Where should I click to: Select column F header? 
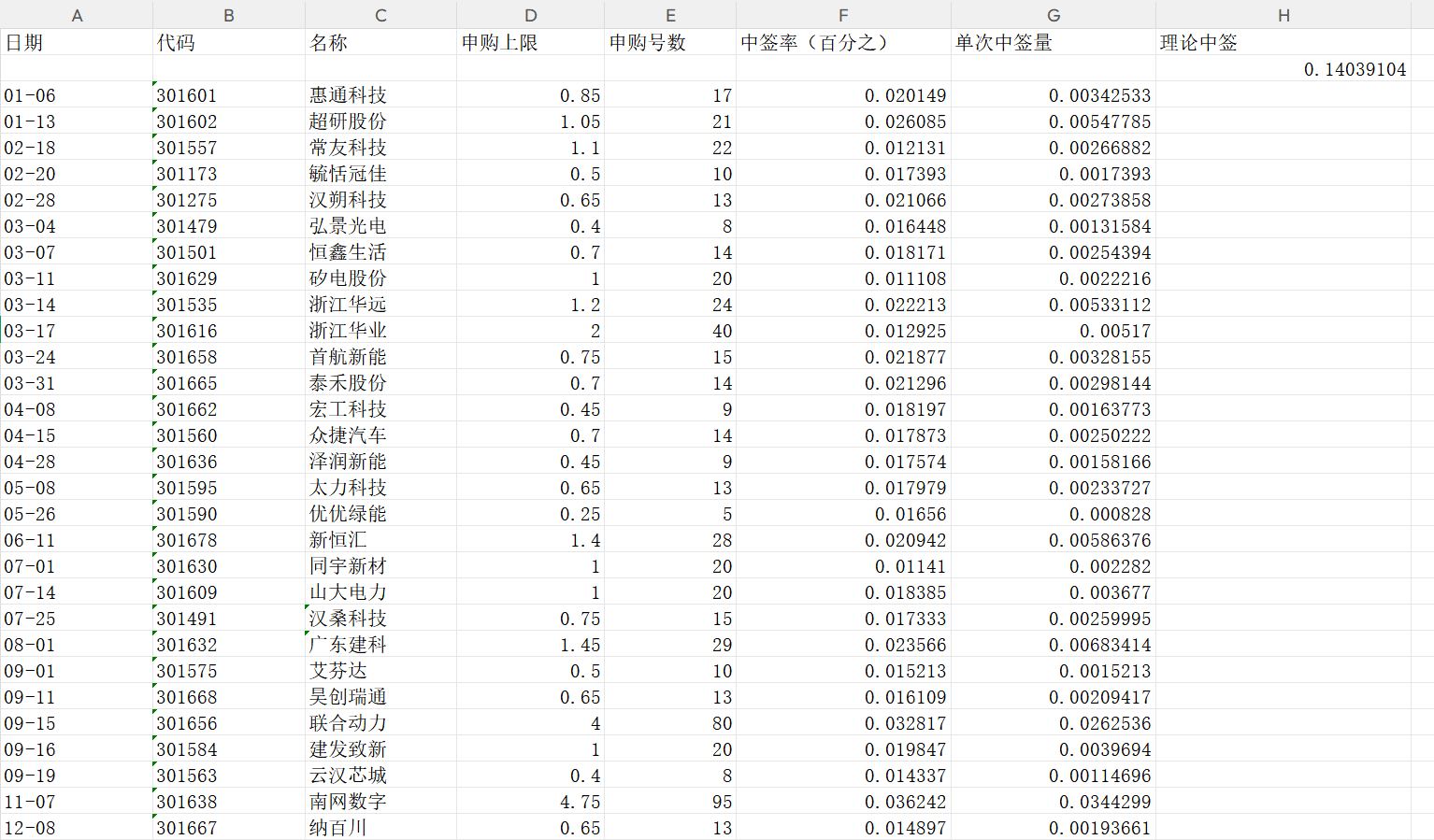coord(843,15)
